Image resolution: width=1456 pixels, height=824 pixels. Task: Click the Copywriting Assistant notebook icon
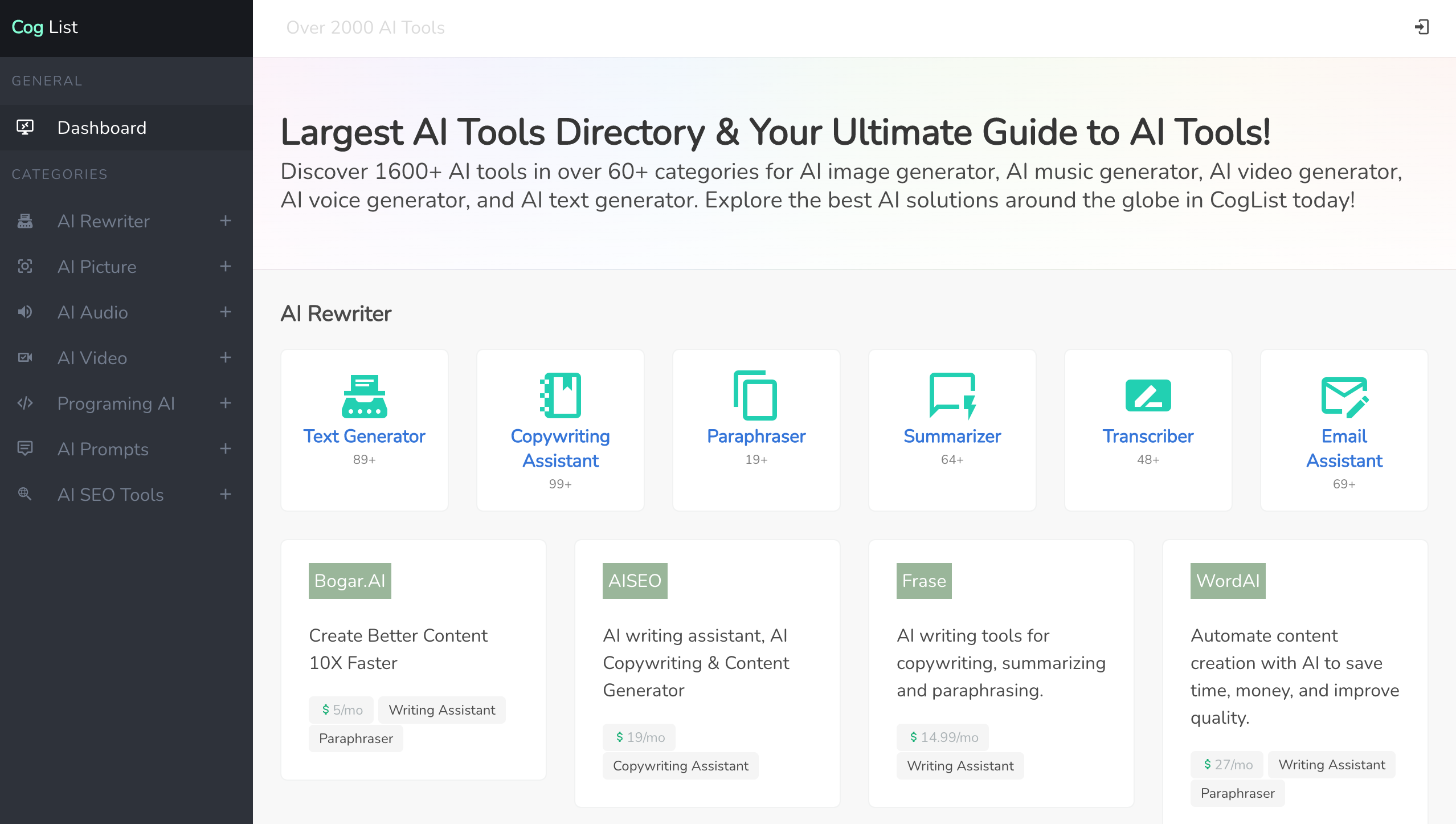(561, 395)
